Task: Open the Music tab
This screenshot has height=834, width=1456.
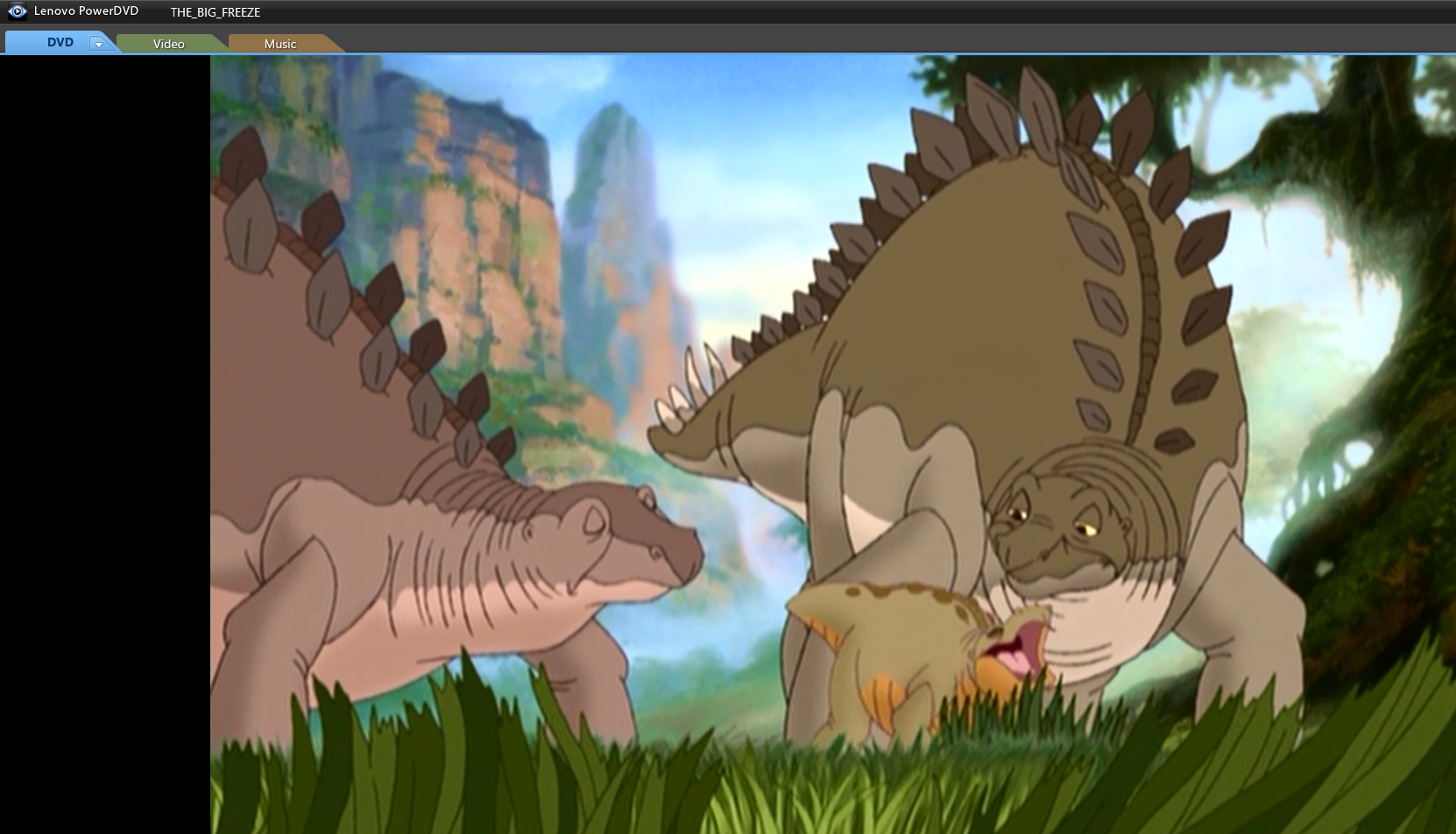Action: pyautogui.click(x=280, y=43)
